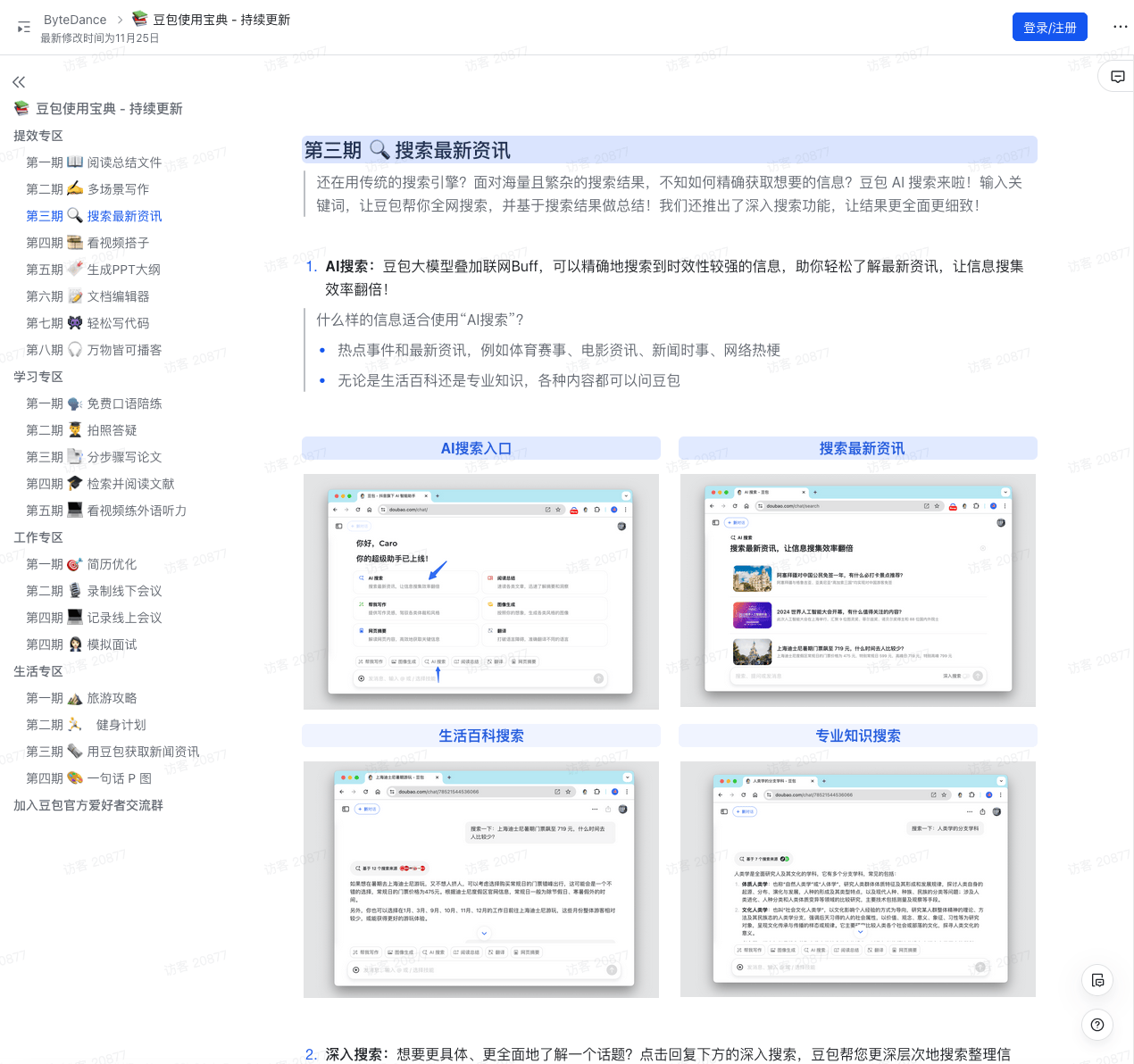
Task: Click the 专业知识搜索 column header
Action: tap(858, 736)
